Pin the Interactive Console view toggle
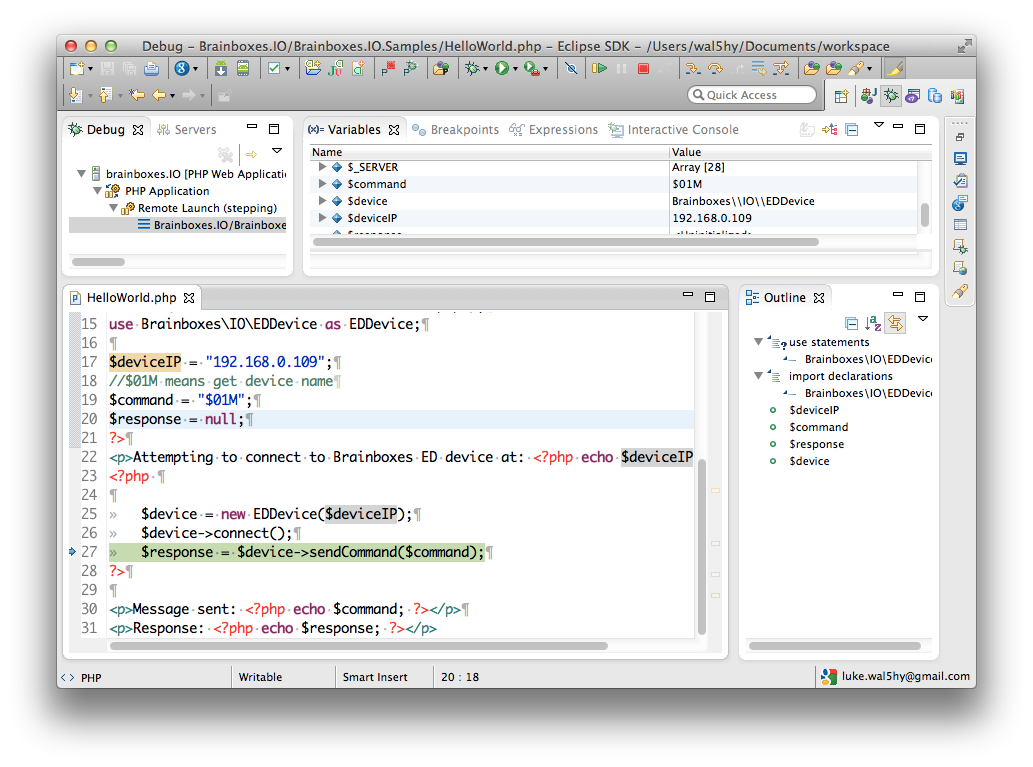 (x=806, y=129)
